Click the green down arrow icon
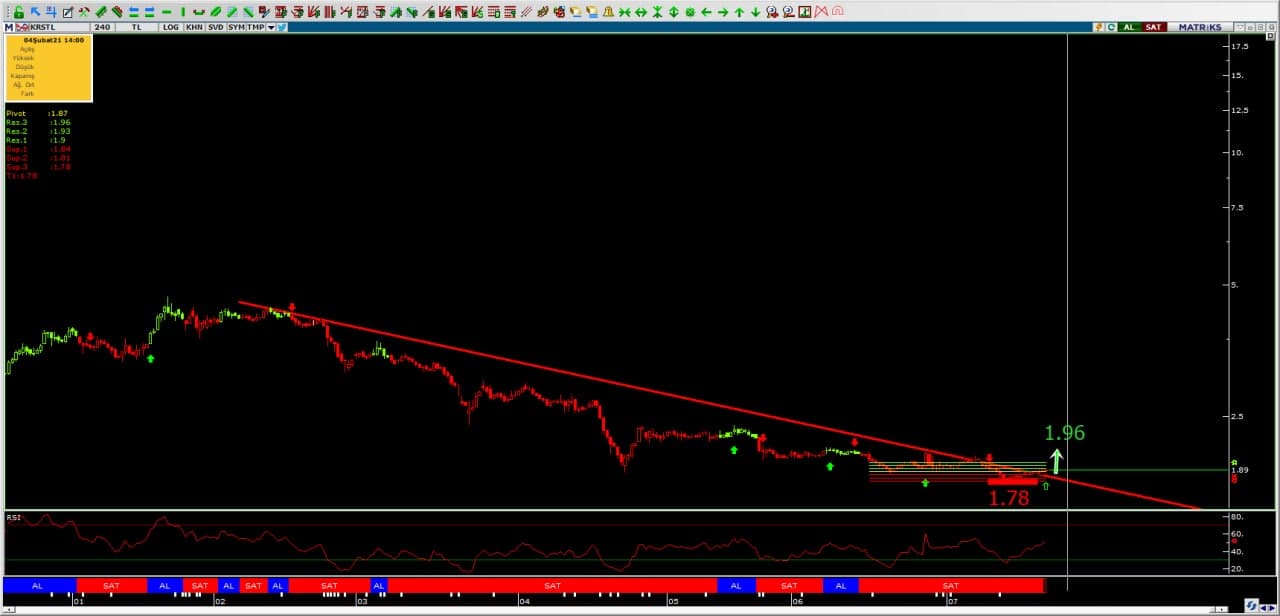The image size is (1280, 616). coord(755,12)
